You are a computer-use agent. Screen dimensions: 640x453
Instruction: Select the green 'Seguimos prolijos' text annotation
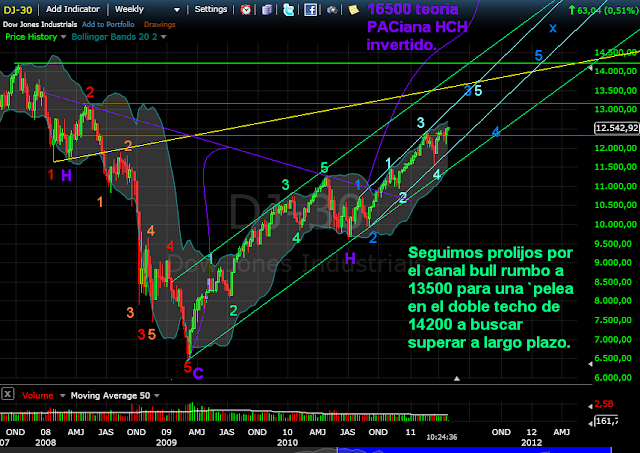tap(490, 298)
